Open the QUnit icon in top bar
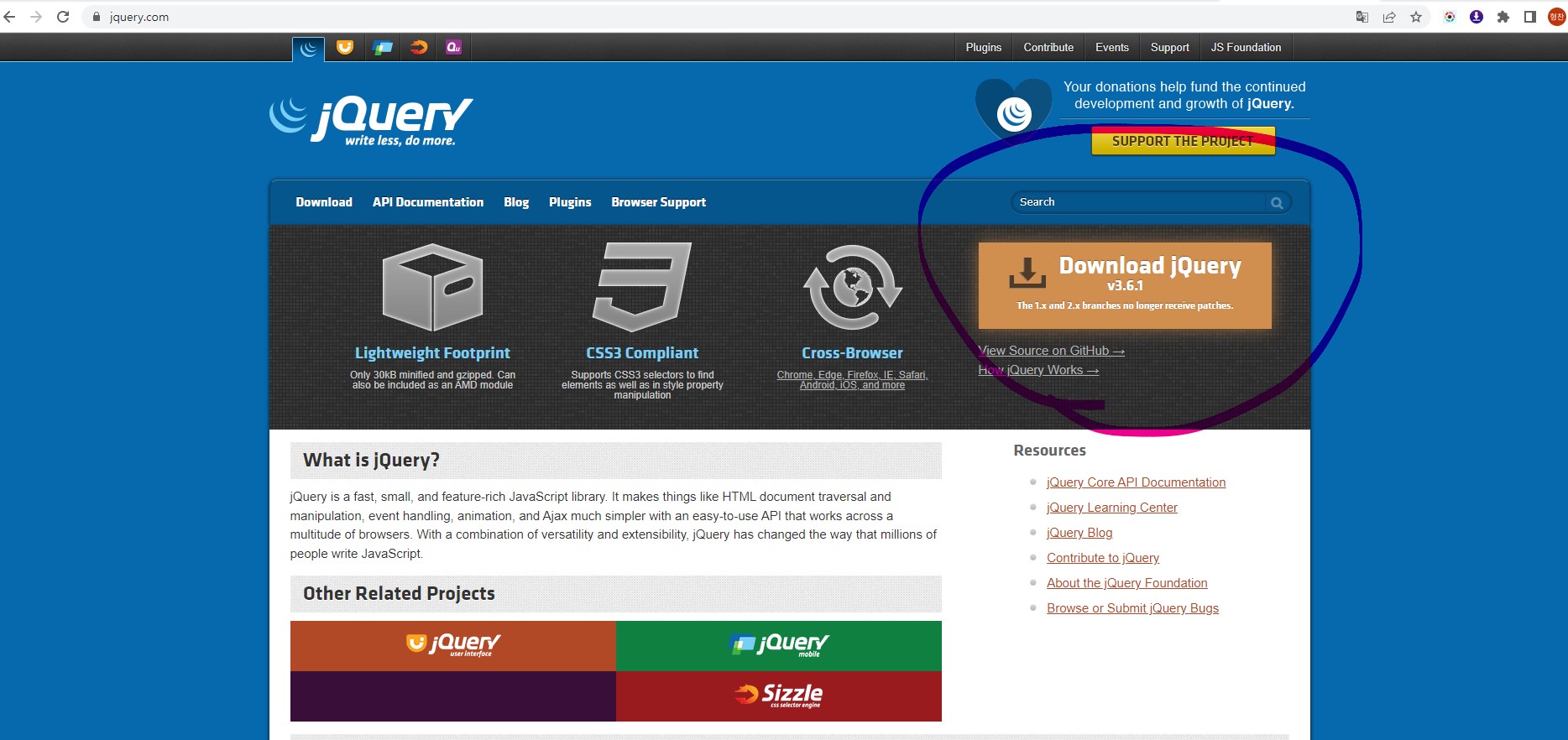This screenshot has height=740, width=1568. [454, 48]
